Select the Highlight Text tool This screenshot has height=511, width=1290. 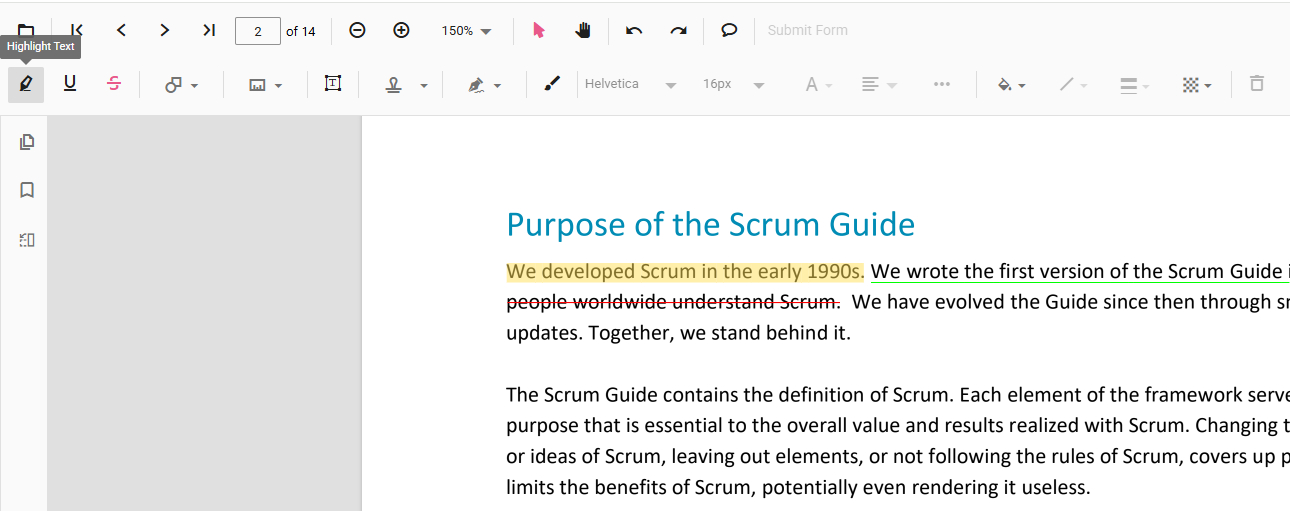pyautogui.click(x=26, y=85)
